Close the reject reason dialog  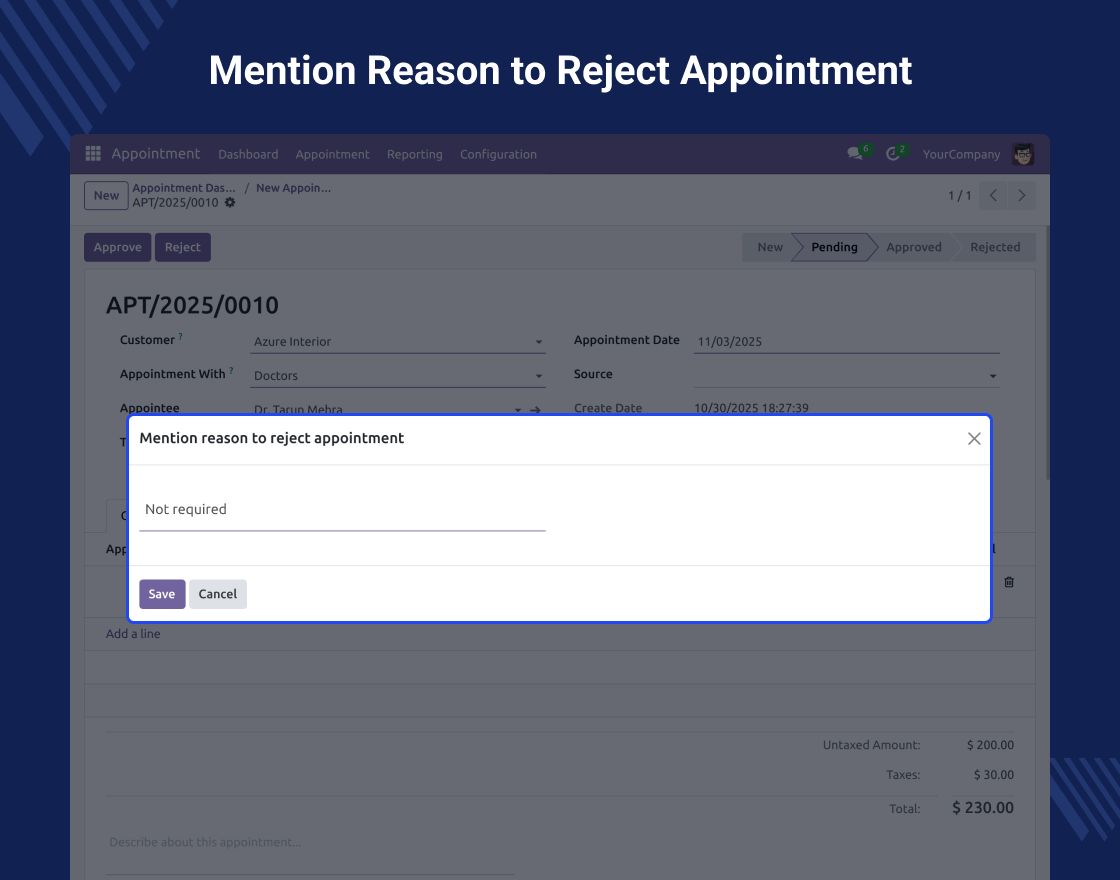point(974,439)
